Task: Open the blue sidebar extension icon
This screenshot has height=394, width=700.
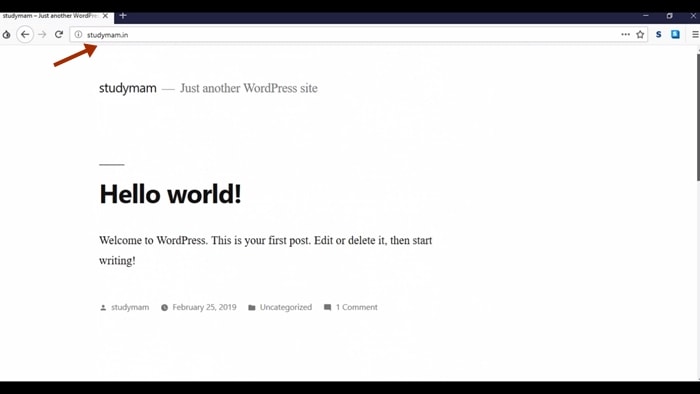Action: tap(675, 34)
